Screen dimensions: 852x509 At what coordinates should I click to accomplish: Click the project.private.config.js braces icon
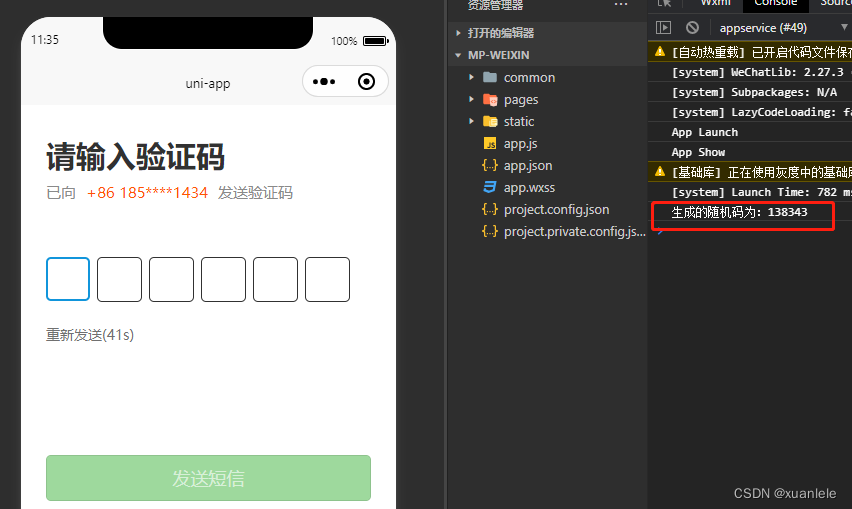[490, 231]
